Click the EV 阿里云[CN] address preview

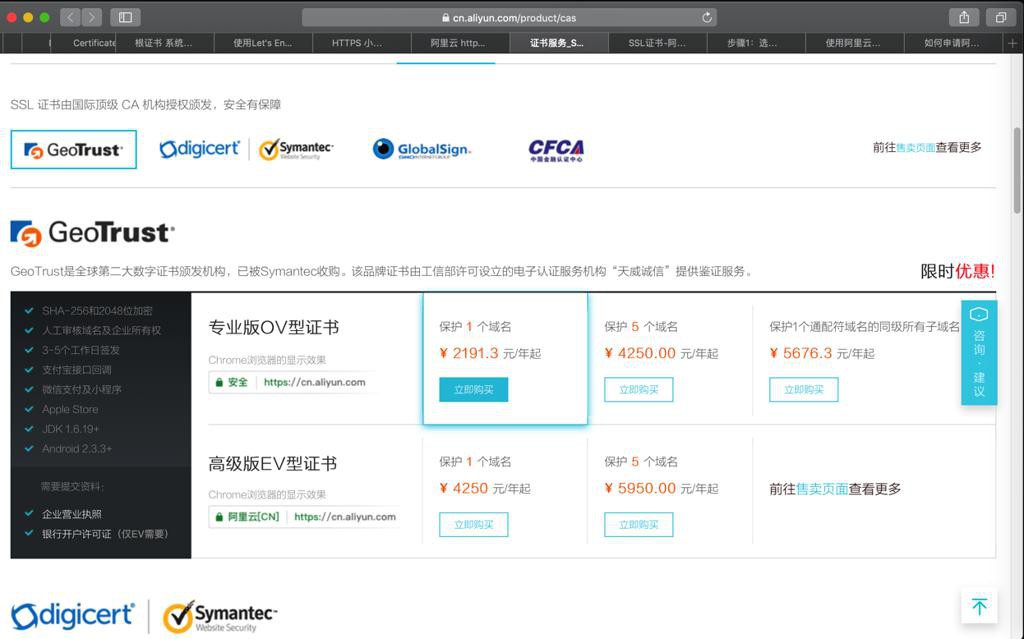pyautogui.click(x=305, y=517)
